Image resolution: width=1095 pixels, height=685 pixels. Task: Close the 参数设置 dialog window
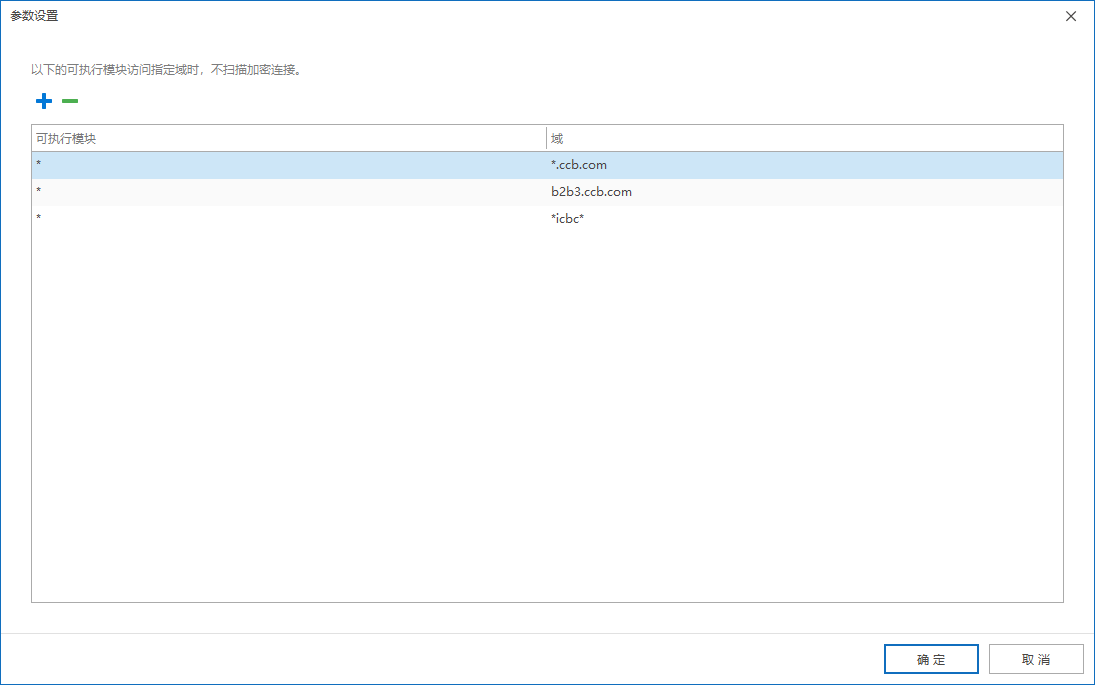pyautogui.click(x=1071, y=16)
